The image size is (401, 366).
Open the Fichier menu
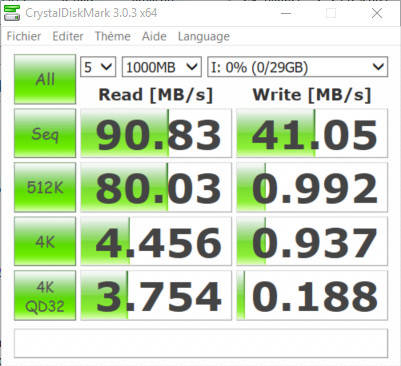[24, 36]
